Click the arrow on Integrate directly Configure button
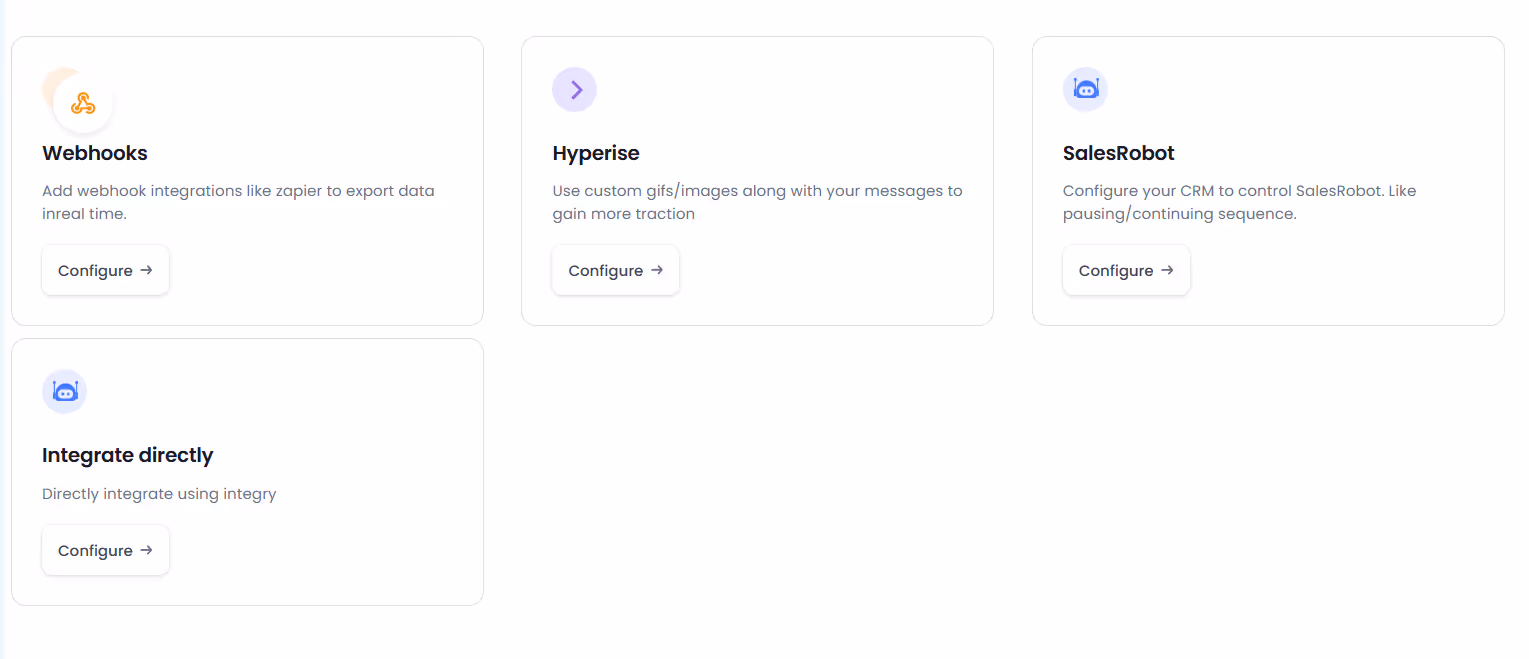 click(x=147, y=550)
